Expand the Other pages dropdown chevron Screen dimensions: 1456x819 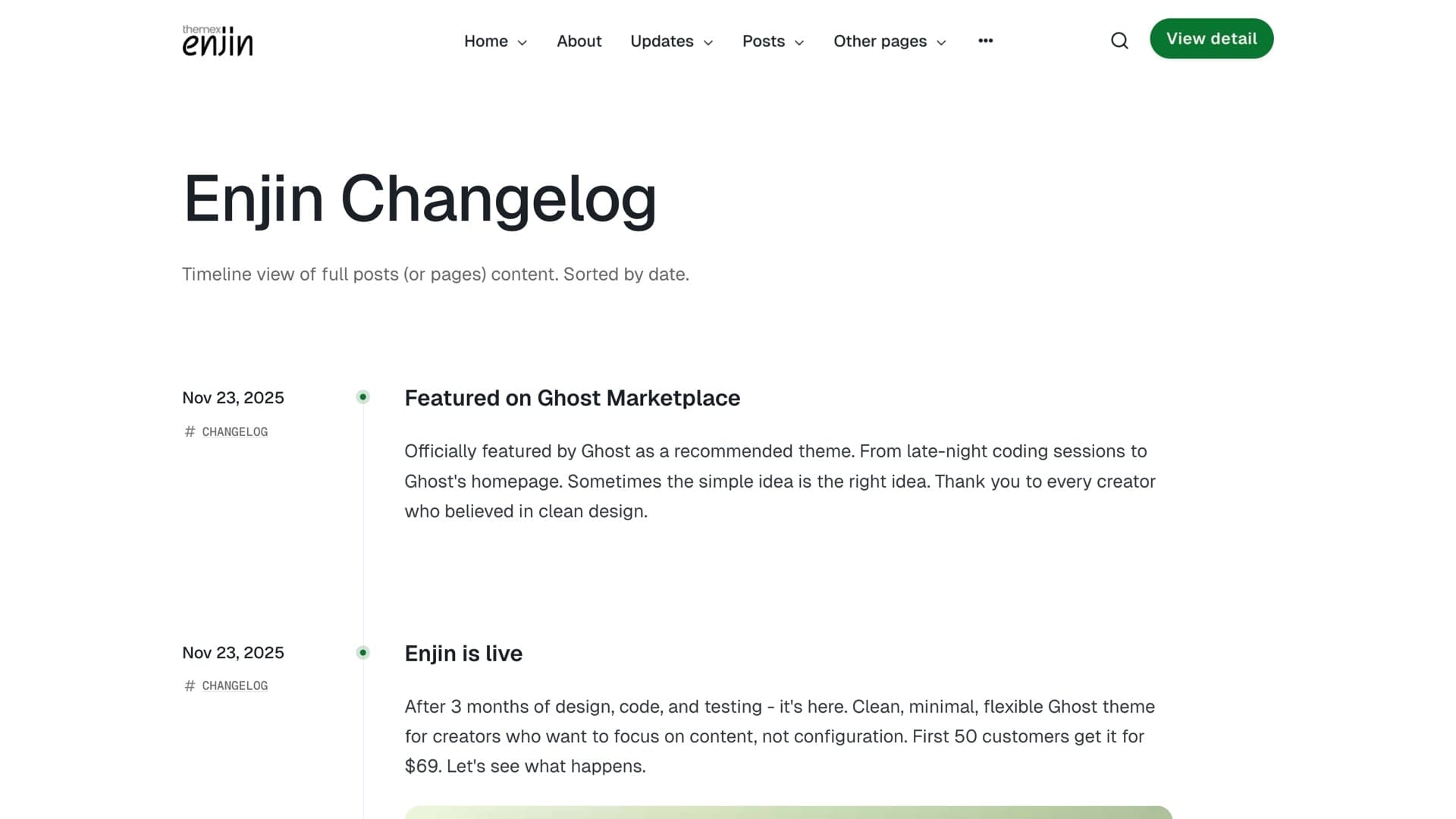coord(941,42)
